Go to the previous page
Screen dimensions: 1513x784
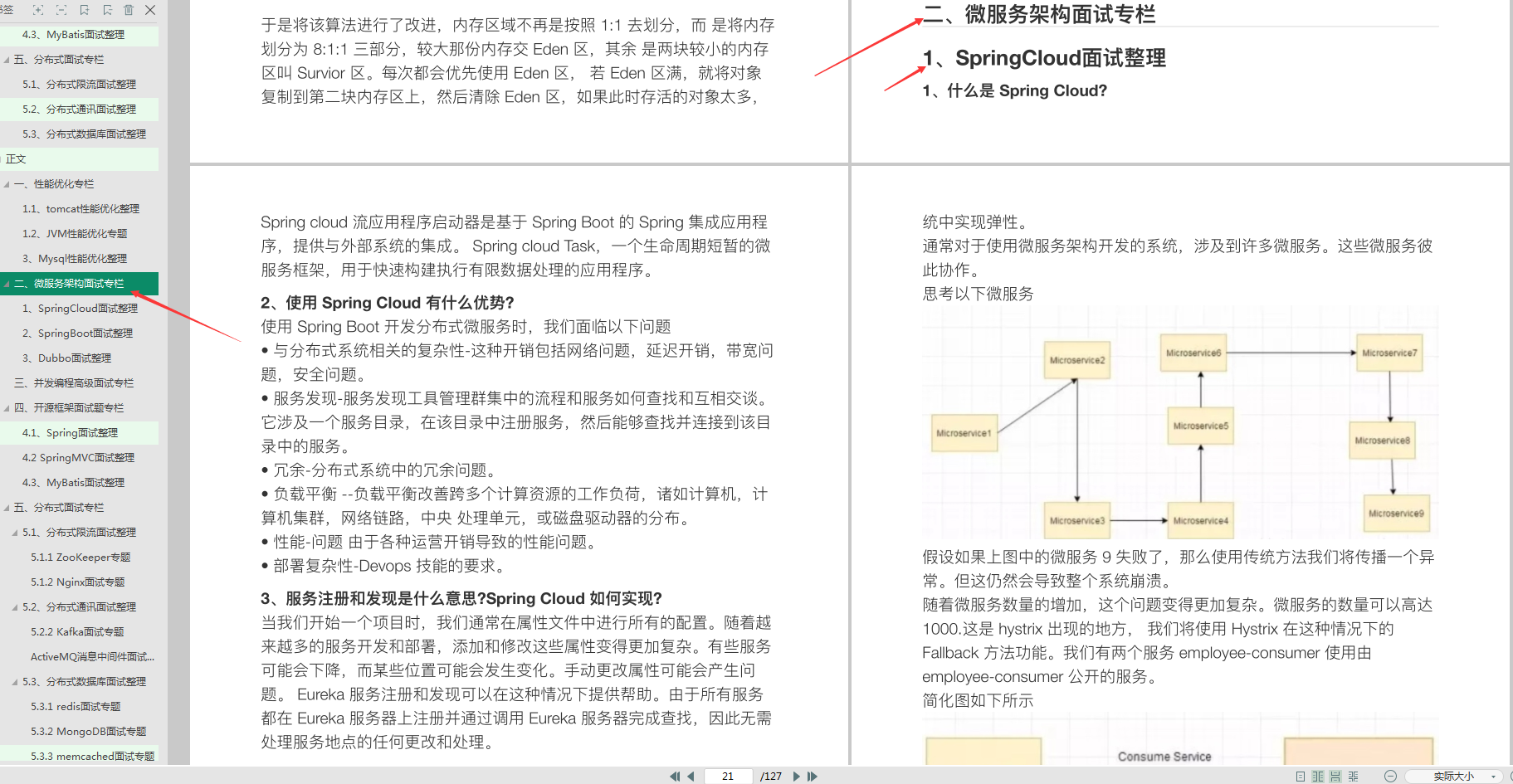click(691, 777)
